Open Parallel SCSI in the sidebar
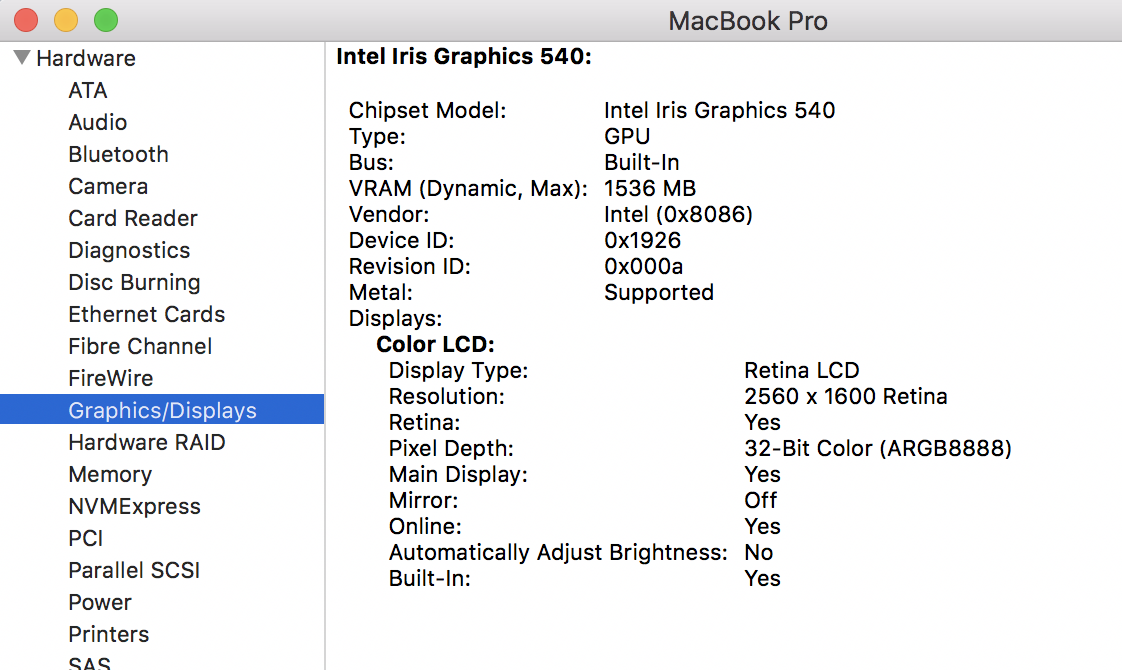 (134, 571)
